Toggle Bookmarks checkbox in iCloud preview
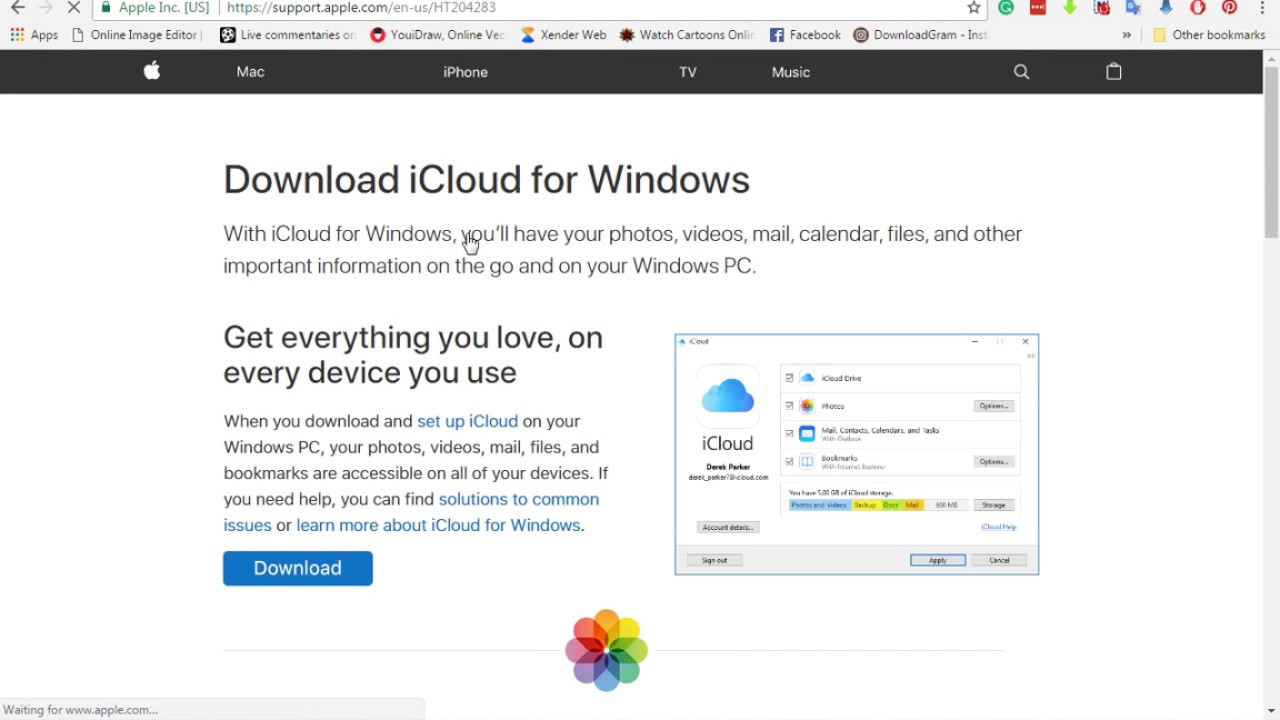This screenshot has height=720, width=1280. pyautogui.click(x=790, y=462)
